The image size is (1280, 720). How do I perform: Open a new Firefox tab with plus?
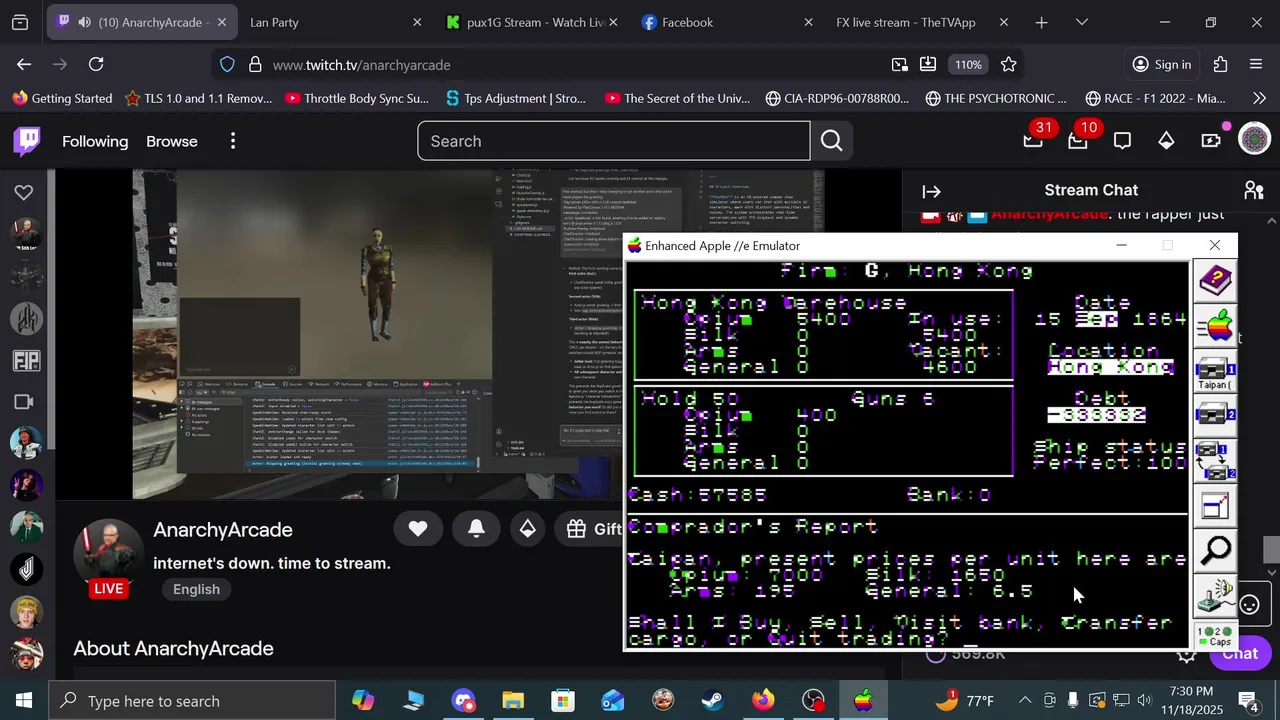1041,22
